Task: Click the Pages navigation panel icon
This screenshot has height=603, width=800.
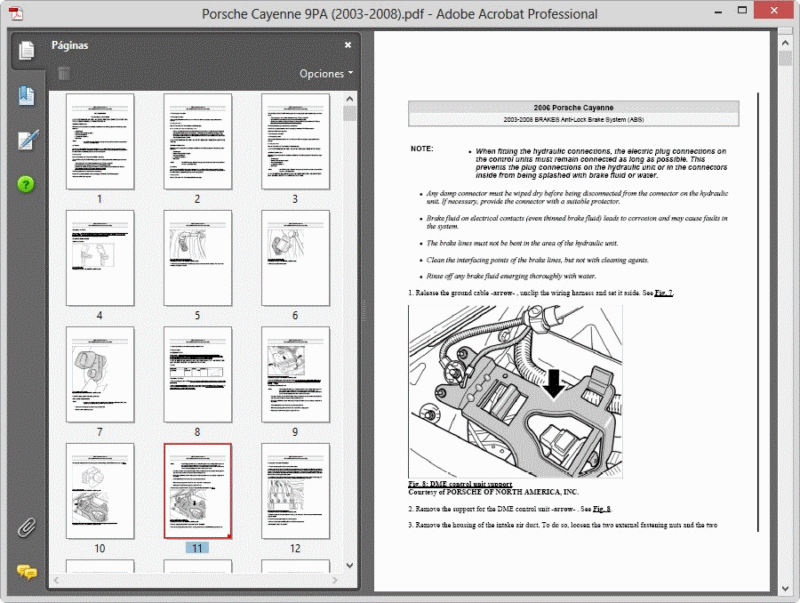Action: click(26, 53)
